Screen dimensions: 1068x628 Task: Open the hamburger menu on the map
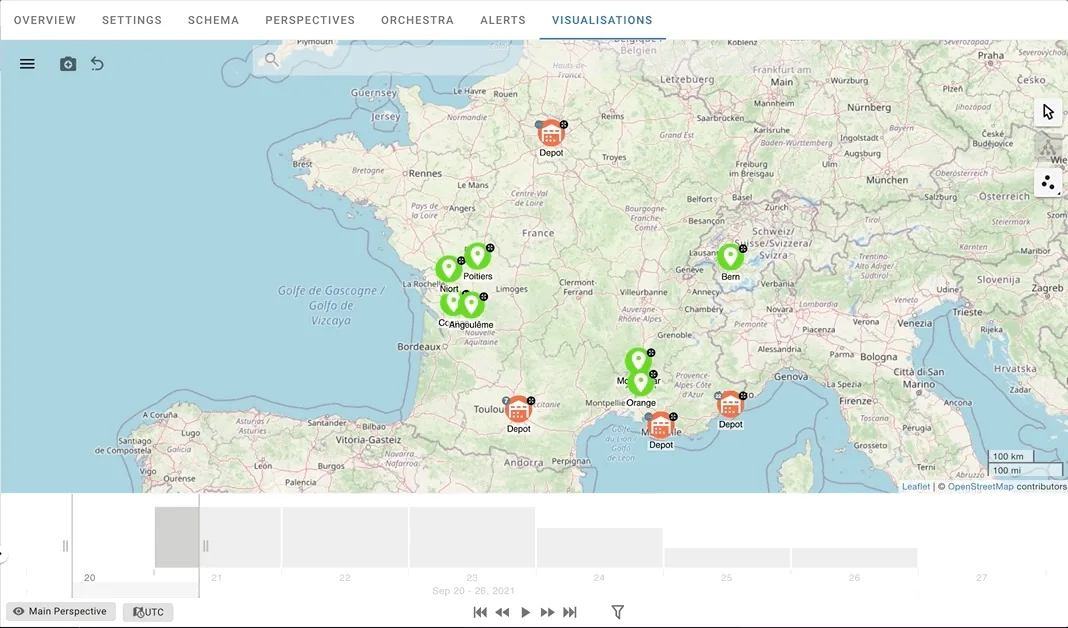[x=27, y=64]
